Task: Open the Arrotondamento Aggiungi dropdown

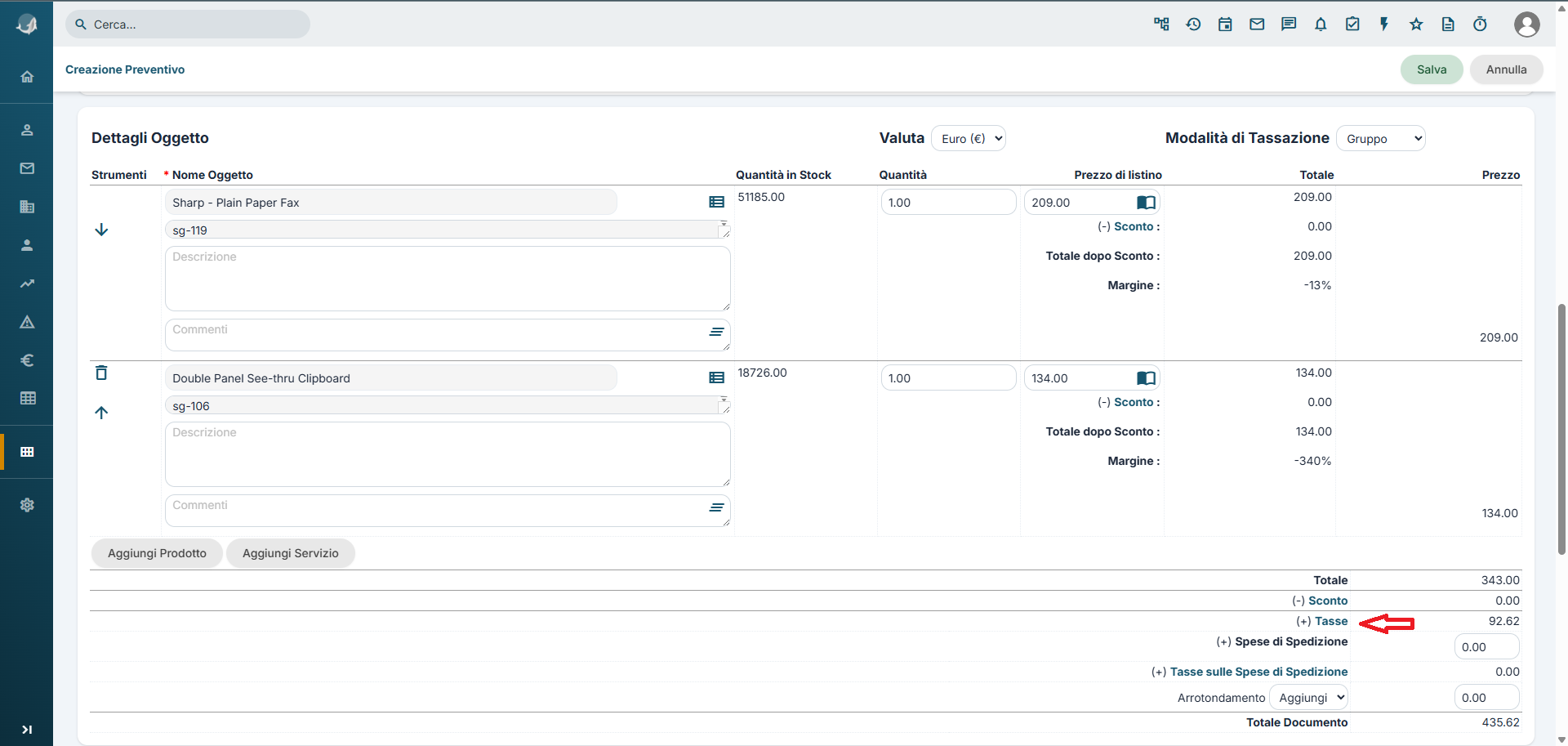Action: 1308,697
